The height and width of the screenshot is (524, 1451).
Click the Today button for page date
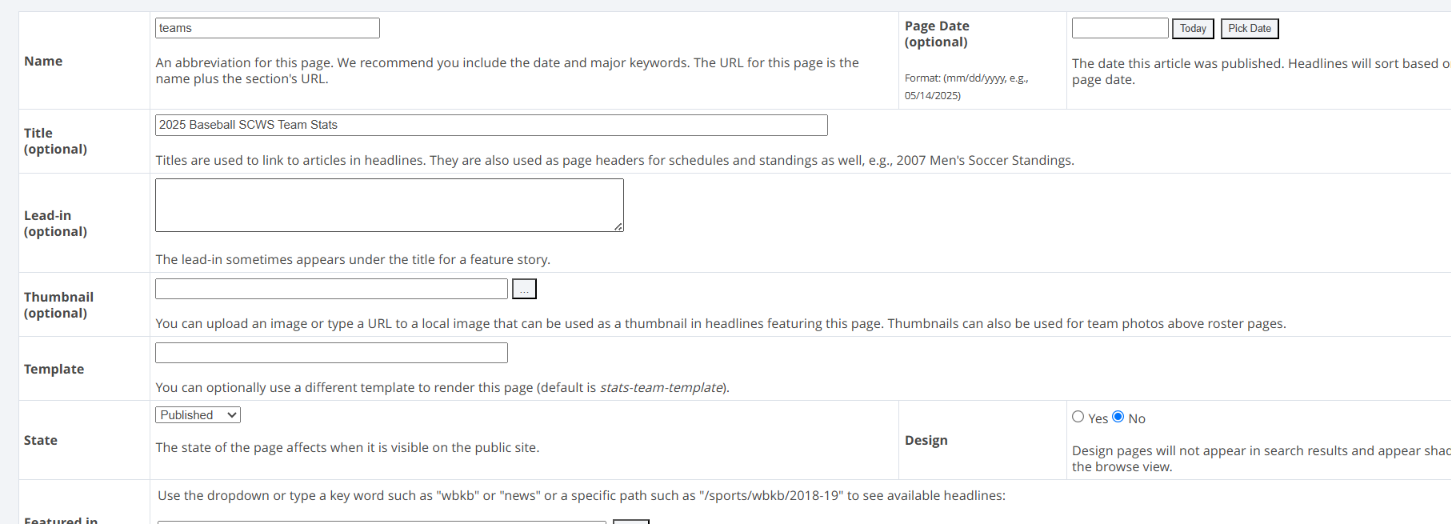tap(1193, 29)
